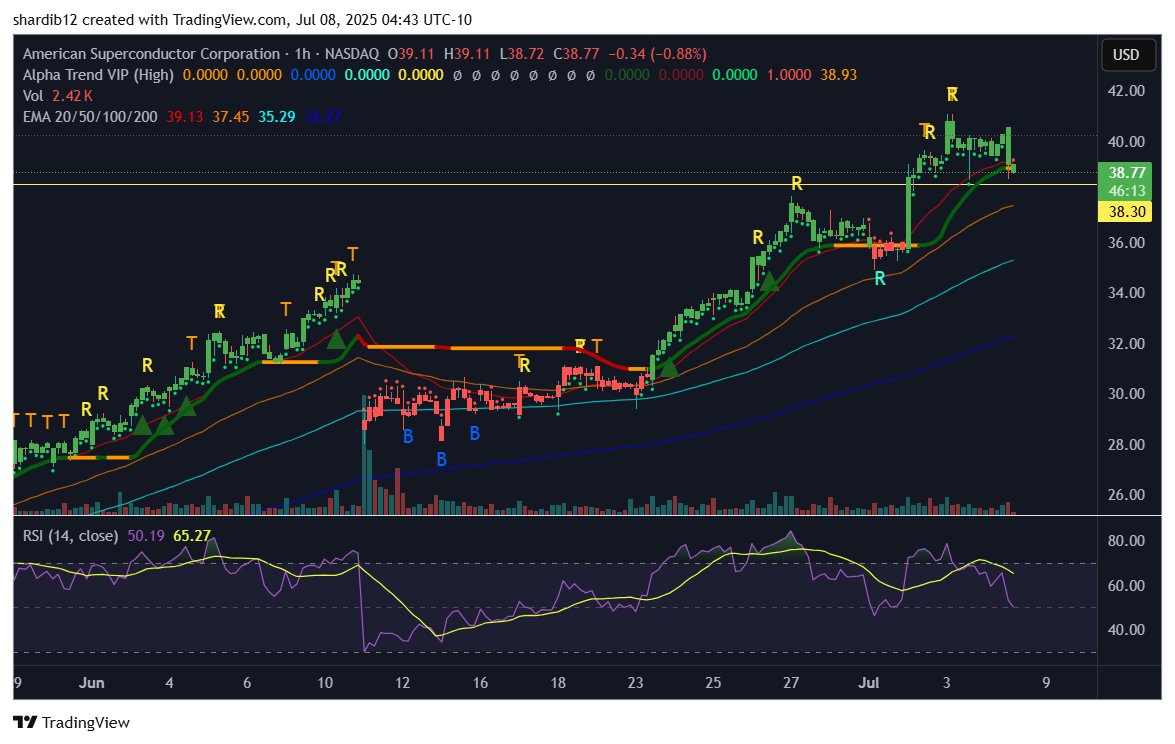The image size is (1175, 744).
Task: Click the 60.00 RSI axis label
Action: pyautogui.click(x=1126, y=586)
